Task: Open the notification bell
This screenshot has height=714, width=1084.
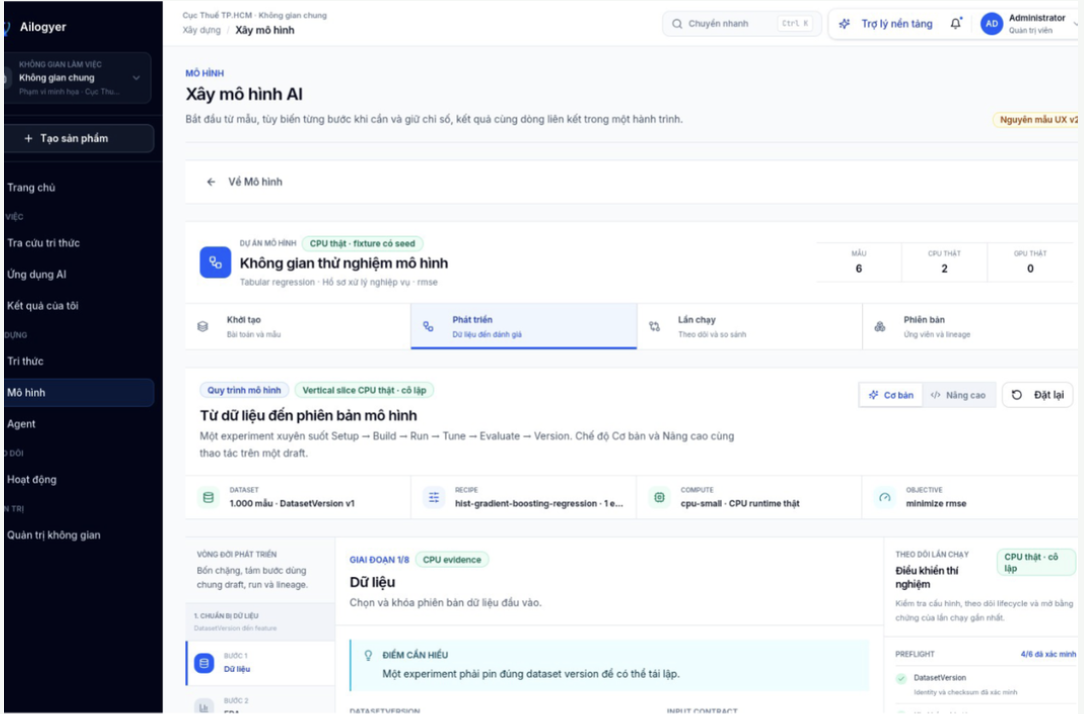Action: pyautogui.click(x=956, y=24)
